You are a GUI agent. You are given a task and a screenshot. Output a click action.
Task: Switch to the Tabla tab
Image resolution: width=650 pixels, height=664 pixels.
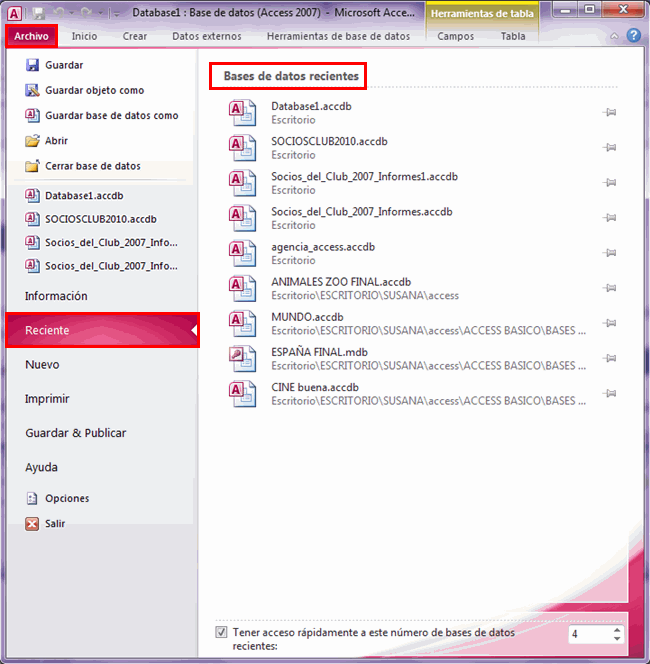(x=513, y=36)
